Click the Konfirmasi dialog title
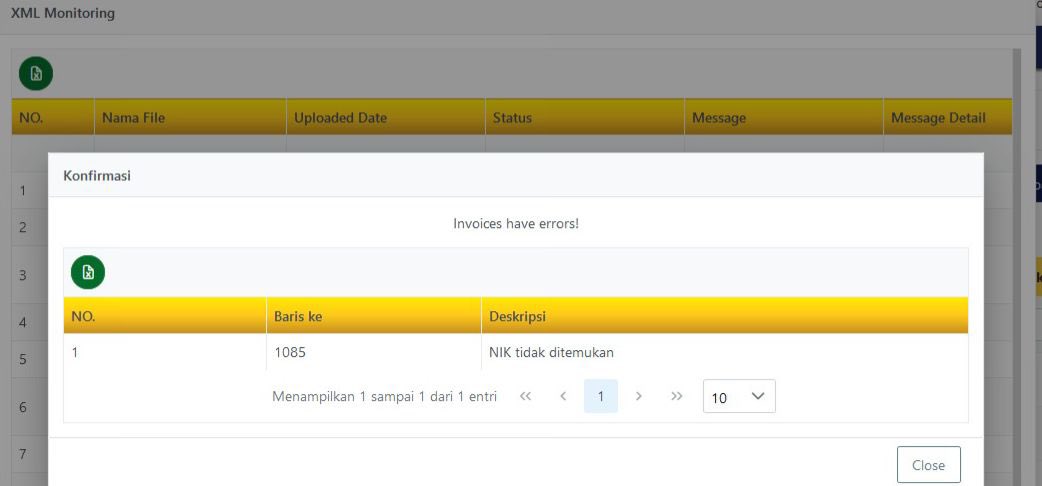This screenshot has width=1042, height=486. coord(96,176)
